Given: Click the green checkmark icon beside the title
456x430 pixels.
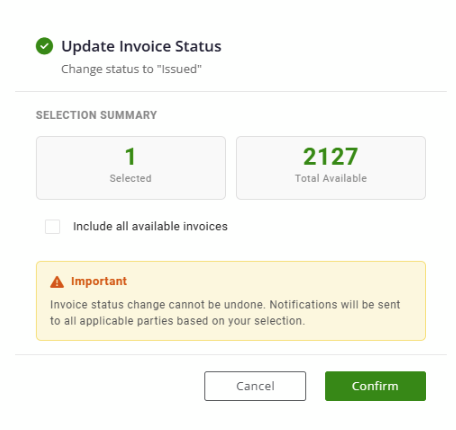Looking at the screenshot, I should (x=44, y=46).
